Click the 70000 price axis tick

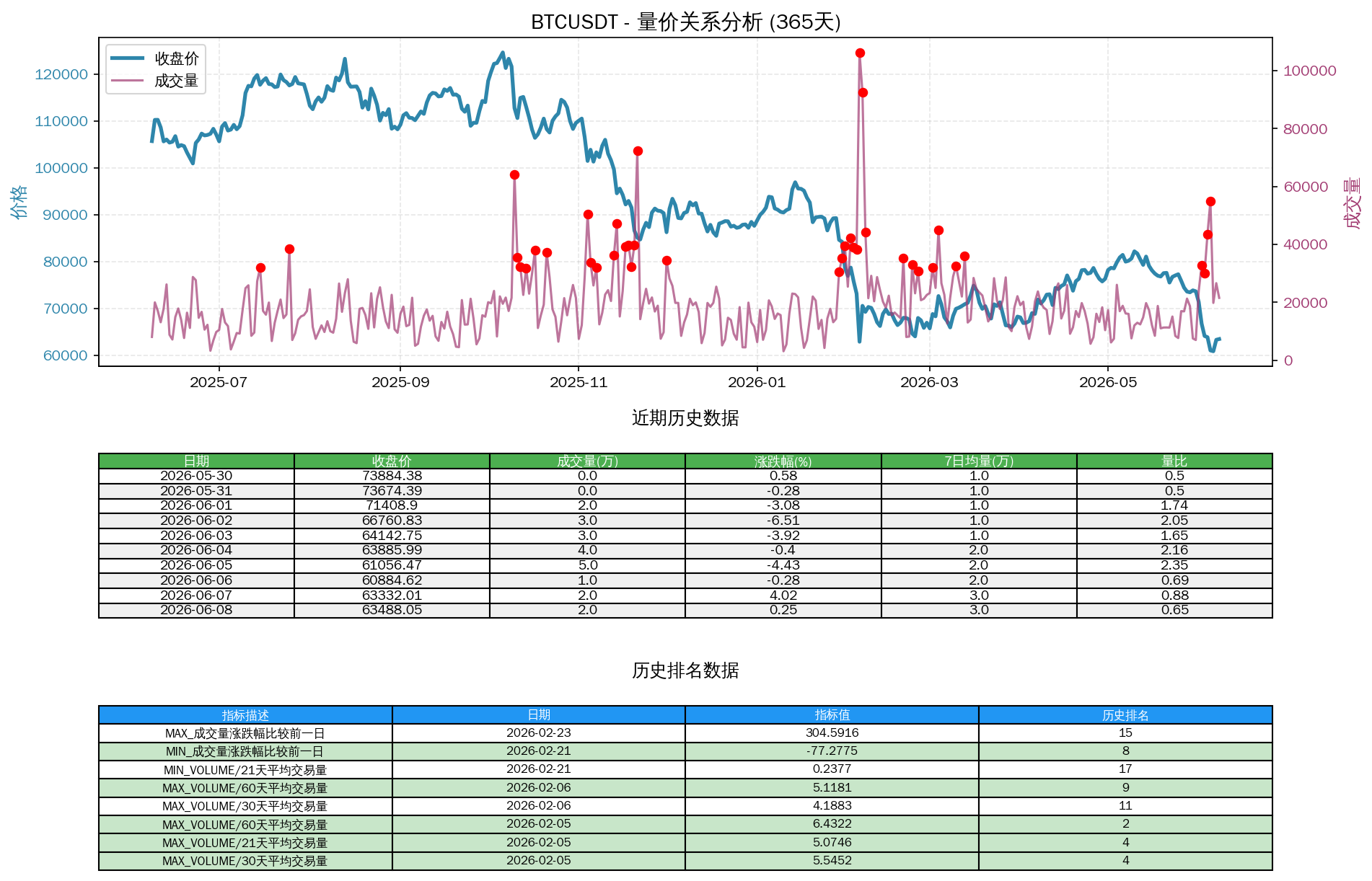click(66, 309)
